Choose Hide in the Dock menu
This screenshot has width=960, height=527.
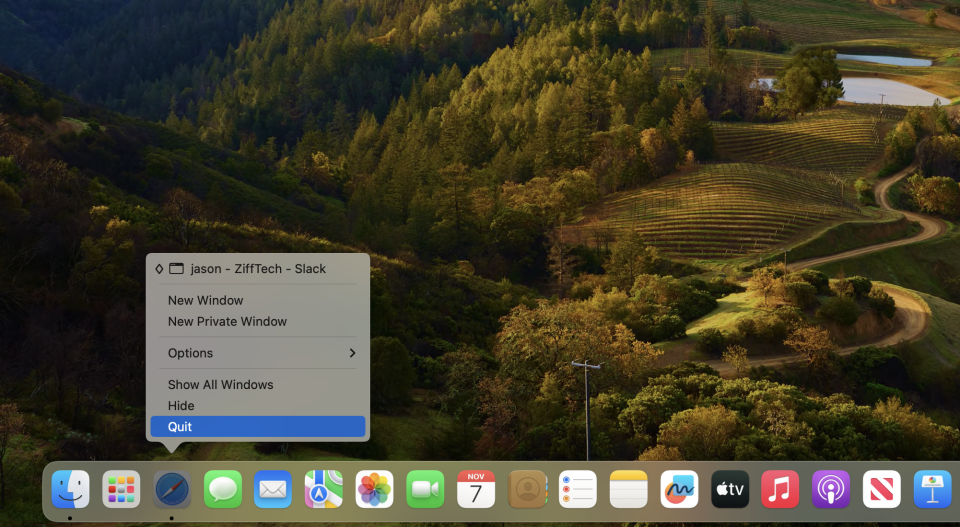(x=181, y=406)
